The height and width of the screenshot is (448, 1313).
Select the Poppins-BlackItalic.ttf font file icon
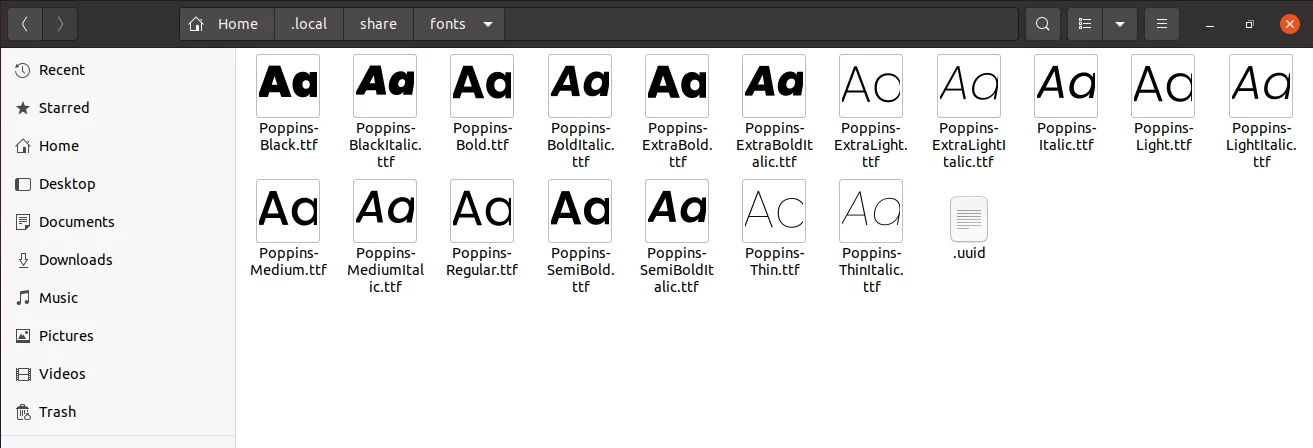click(385, 86)
